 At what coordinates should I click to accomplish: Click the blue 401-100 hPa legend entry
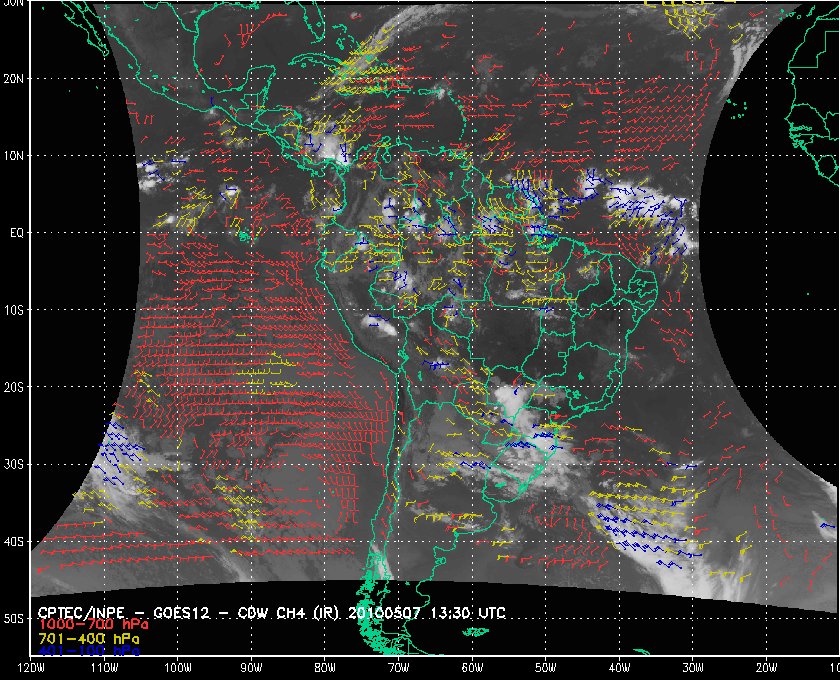[88, 651]
